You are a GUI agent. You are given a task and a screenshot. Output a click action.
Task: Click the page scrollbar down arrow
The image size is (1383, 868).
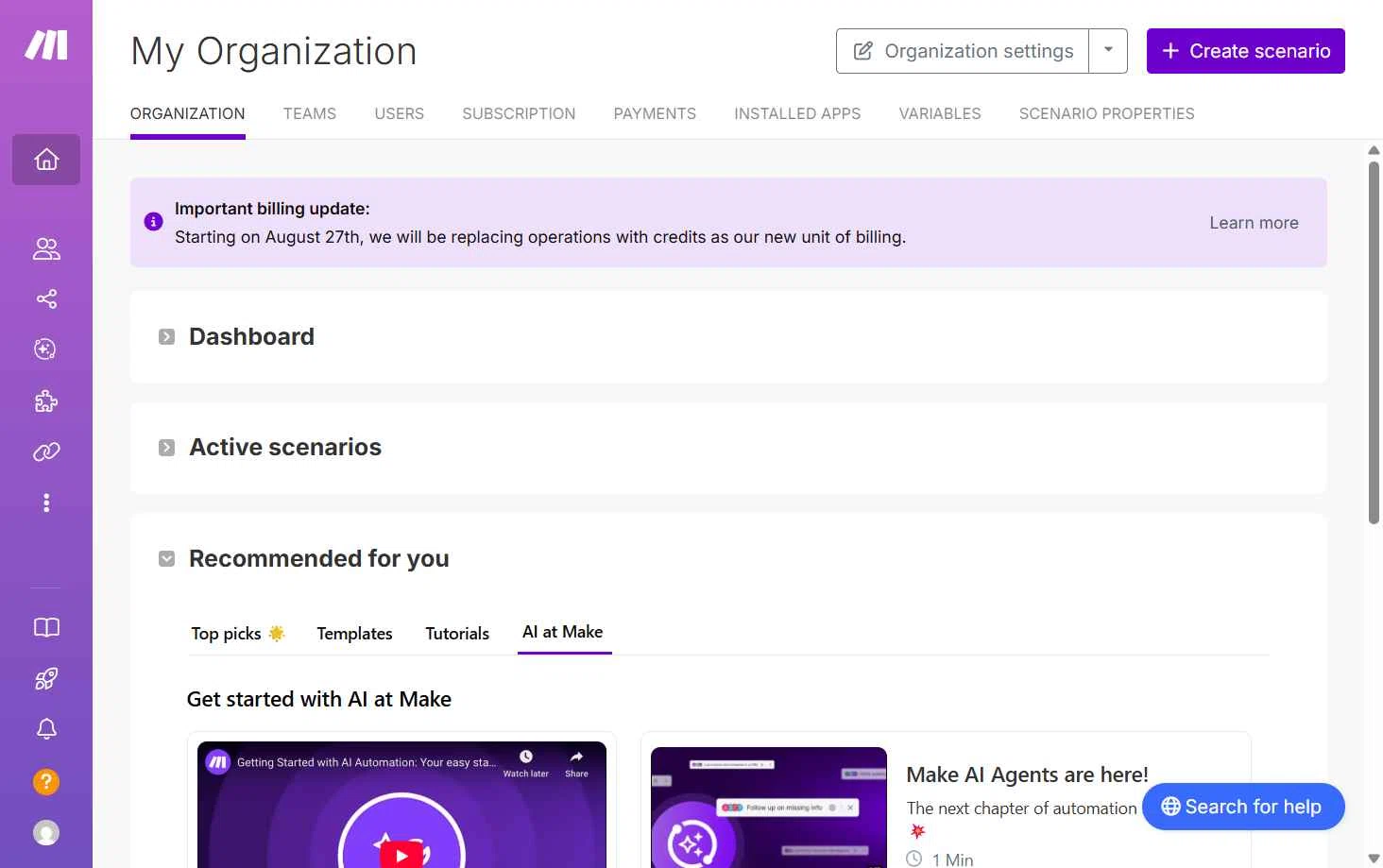tap(1374, 859)
